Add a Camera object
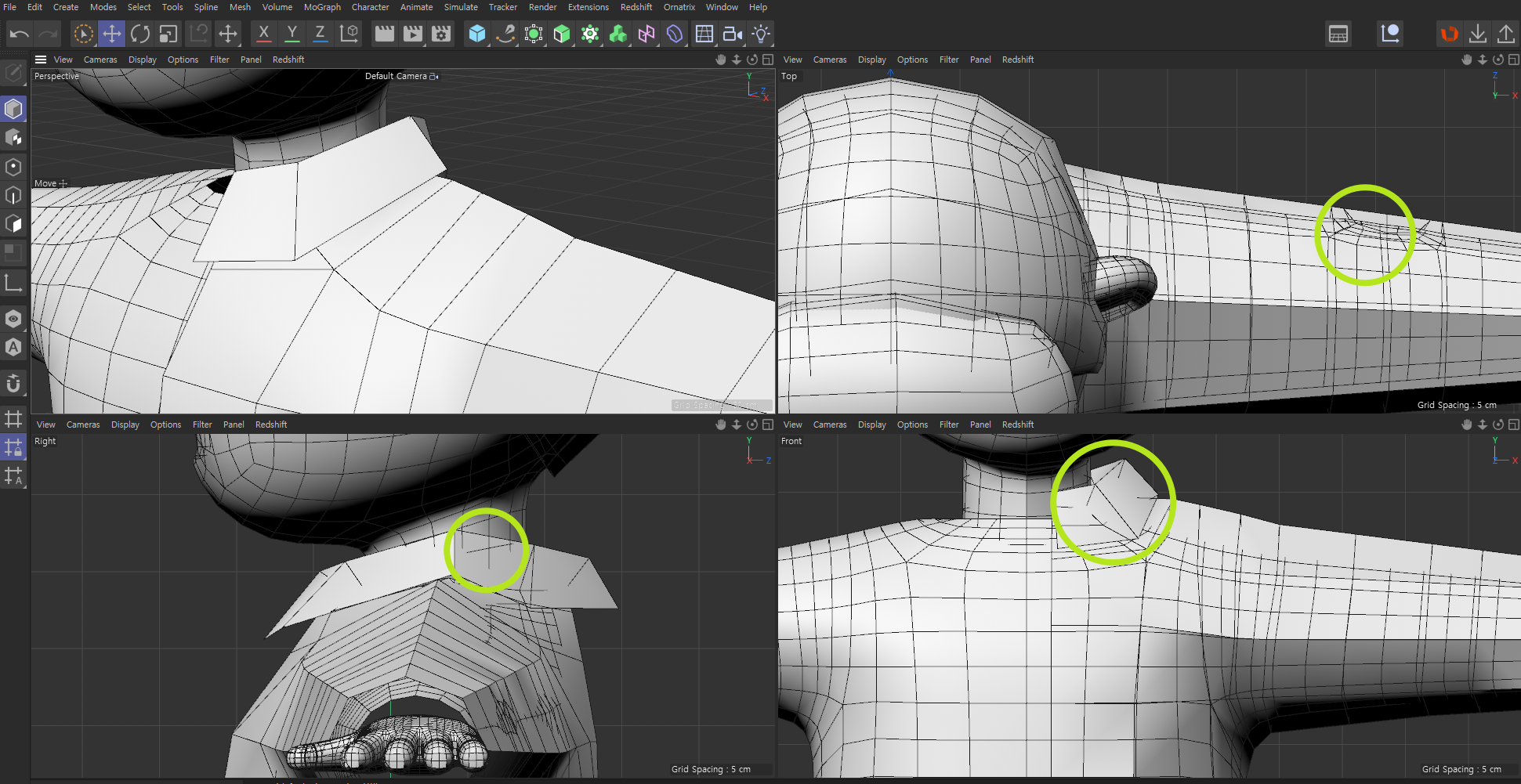This screenshot has width=1521, height=784. tap(733, 34)
